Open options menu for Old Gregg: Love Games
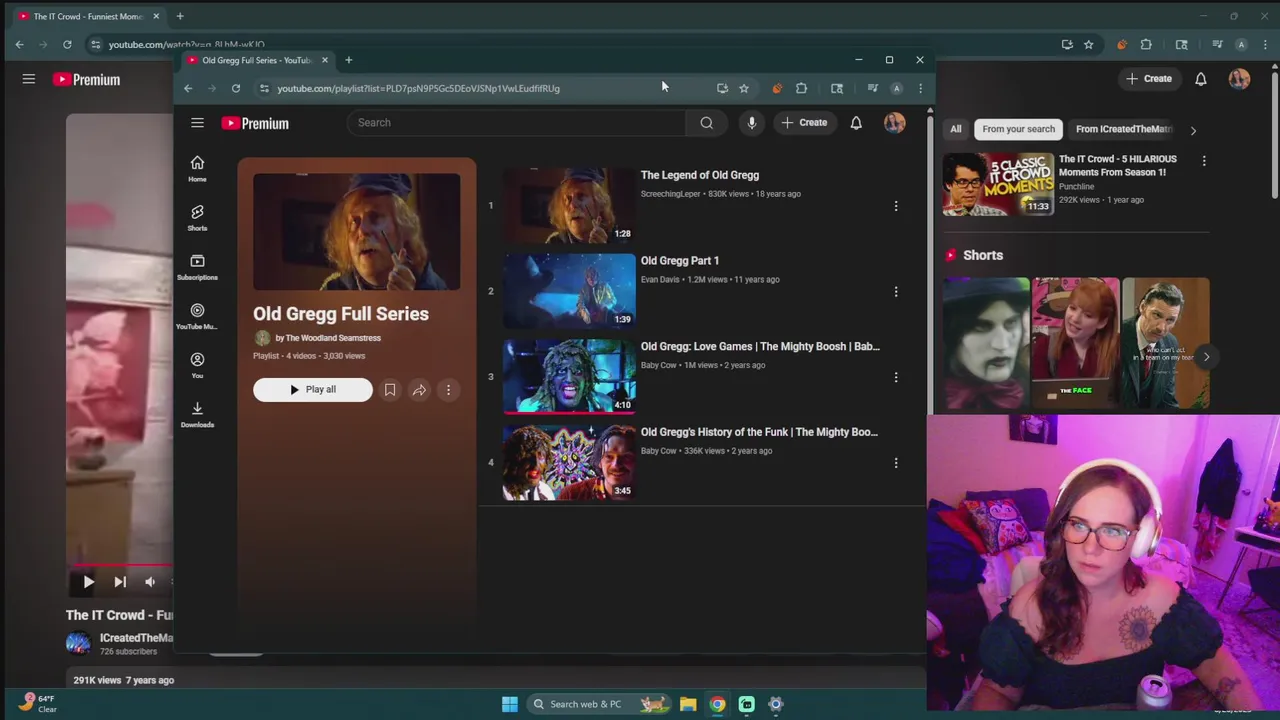1280x720 pixels. (x=896, y=377)
